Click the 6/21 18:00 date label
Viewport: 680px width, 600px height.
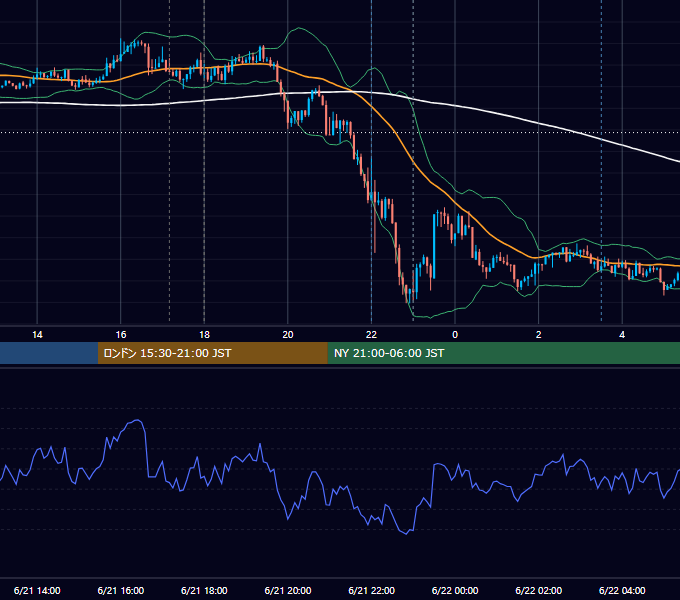tap(204, 590)
